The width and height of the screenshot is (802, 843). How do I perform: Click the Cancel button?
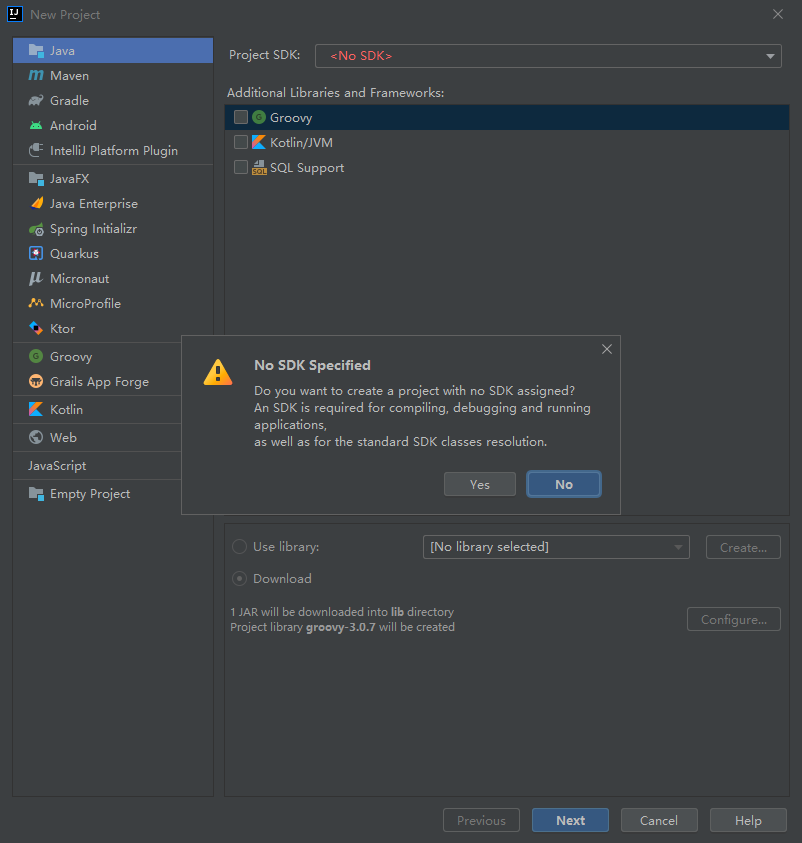click(659, 820)
